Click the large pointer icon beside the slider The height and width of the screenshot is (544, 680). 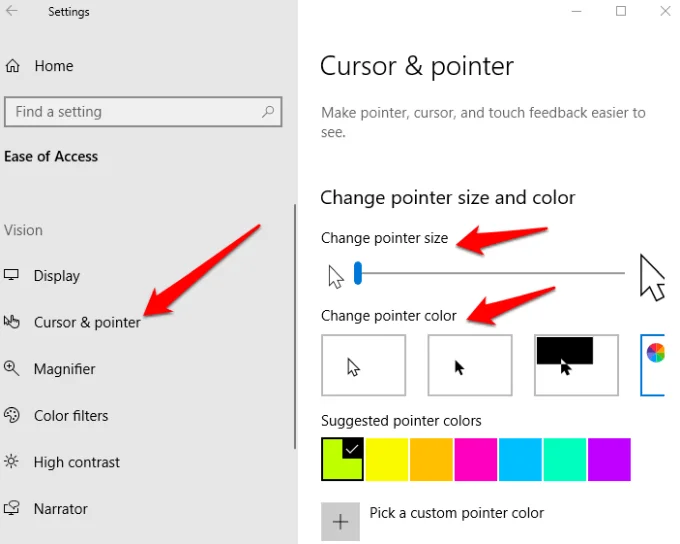(x=652, y=278)
